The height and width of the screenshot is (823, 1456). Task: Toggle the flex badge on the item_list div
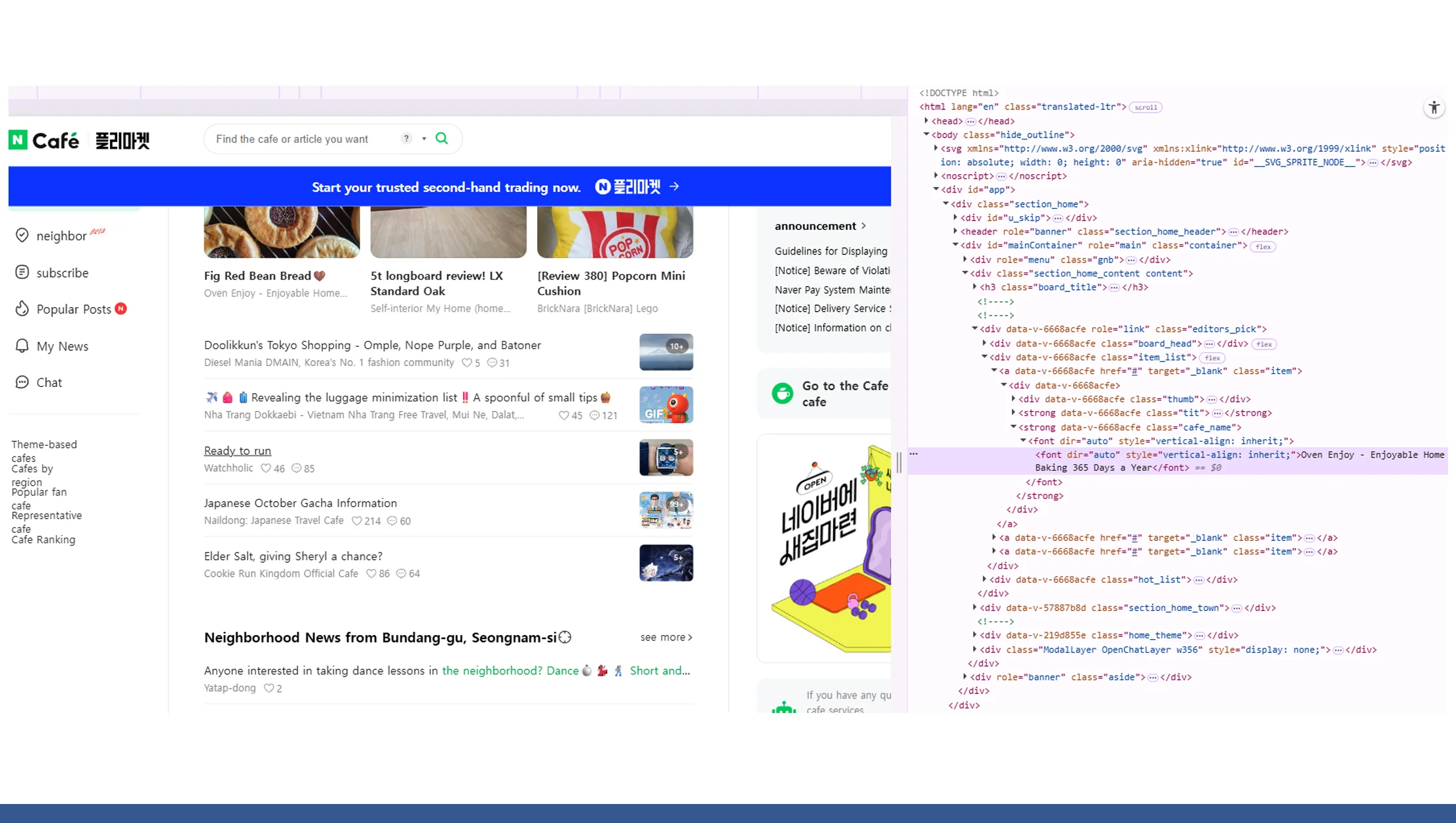click(x=1212, y=357)
